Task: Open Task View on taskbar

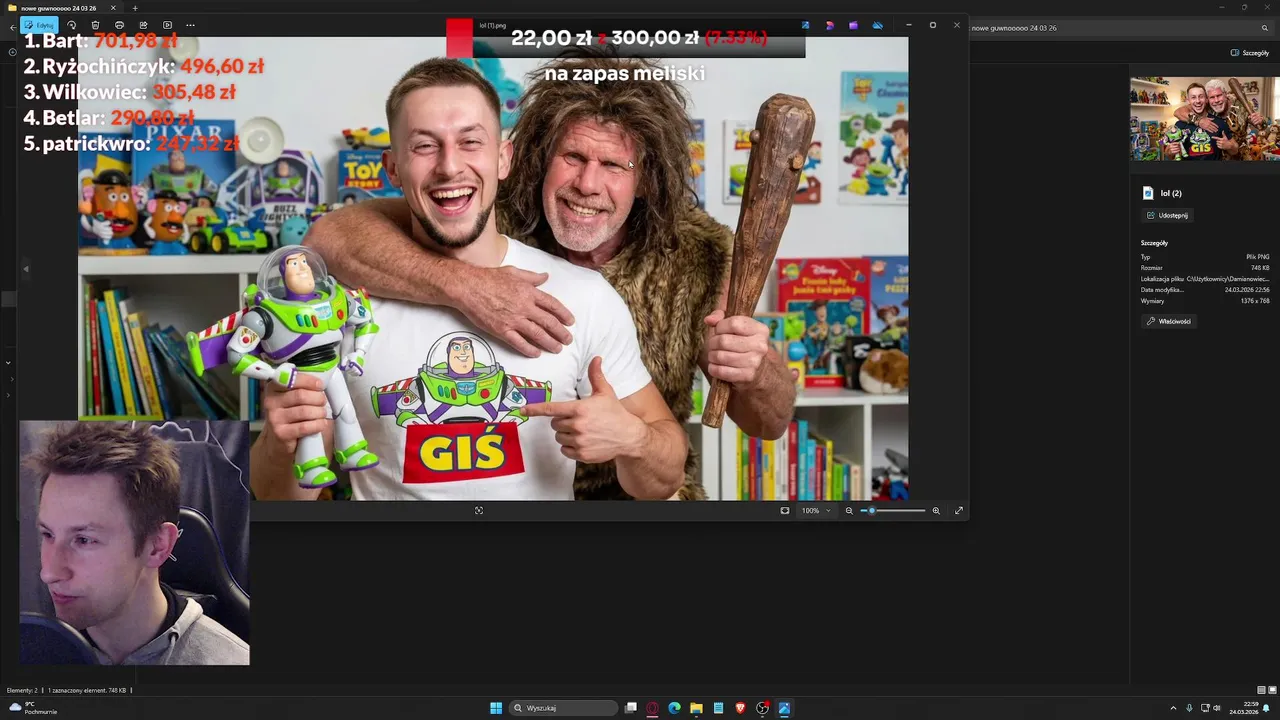Action: click(x=631, y=708)
